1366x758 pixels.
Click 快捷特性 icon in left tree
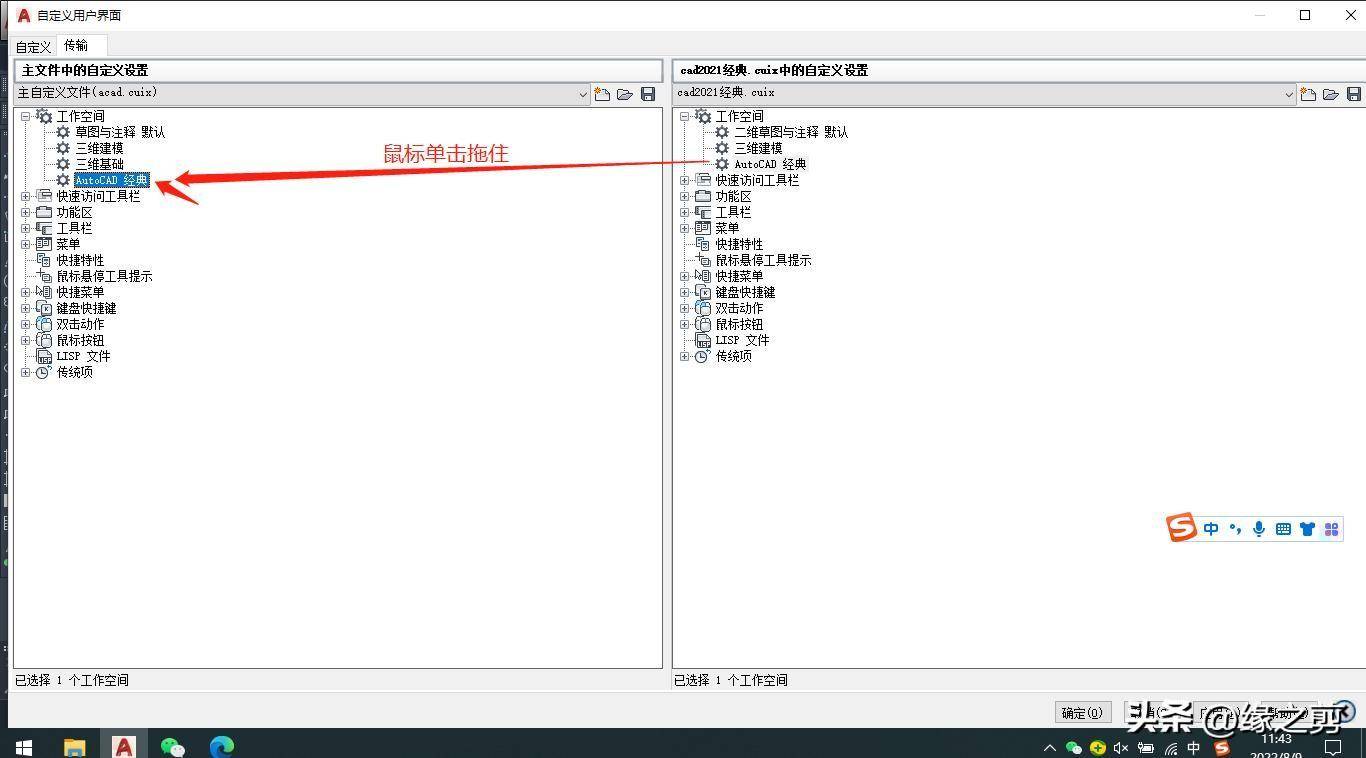tap(44, 260)
